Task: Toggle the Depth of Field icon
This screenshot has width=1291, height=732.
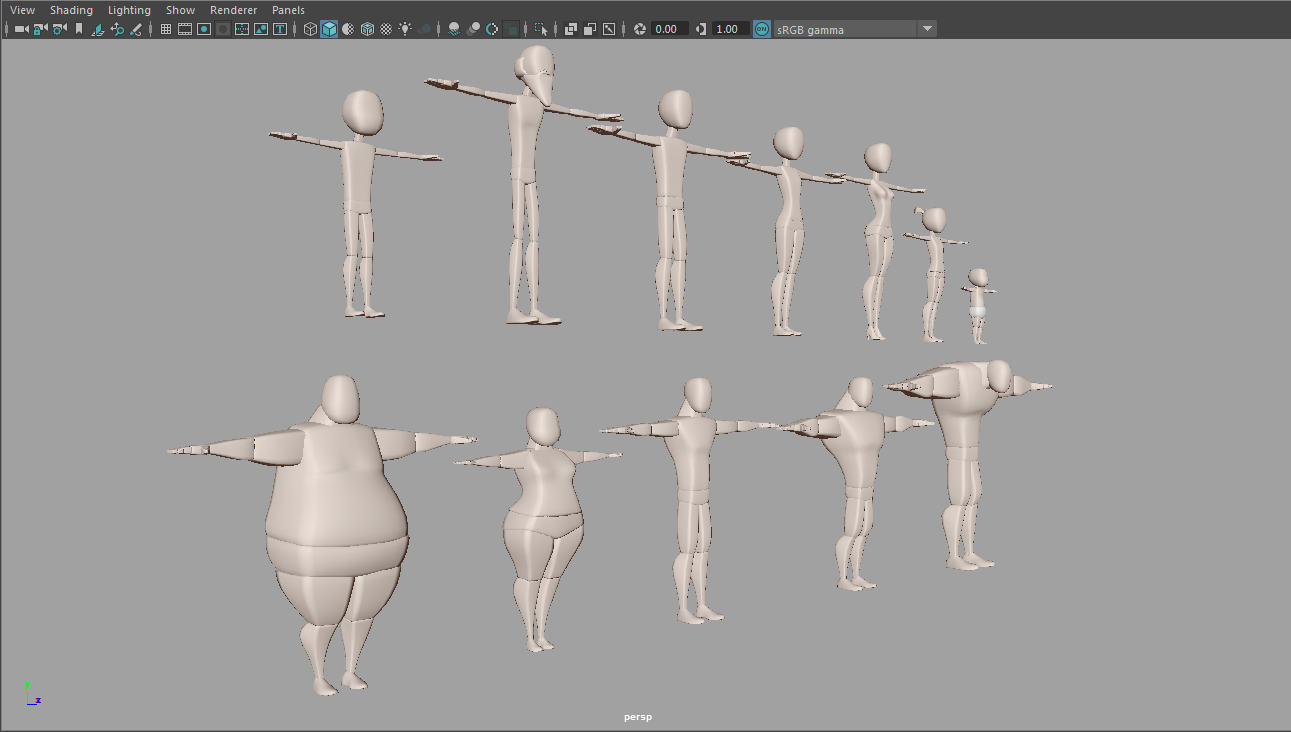Action: click(x=511, y=29)
